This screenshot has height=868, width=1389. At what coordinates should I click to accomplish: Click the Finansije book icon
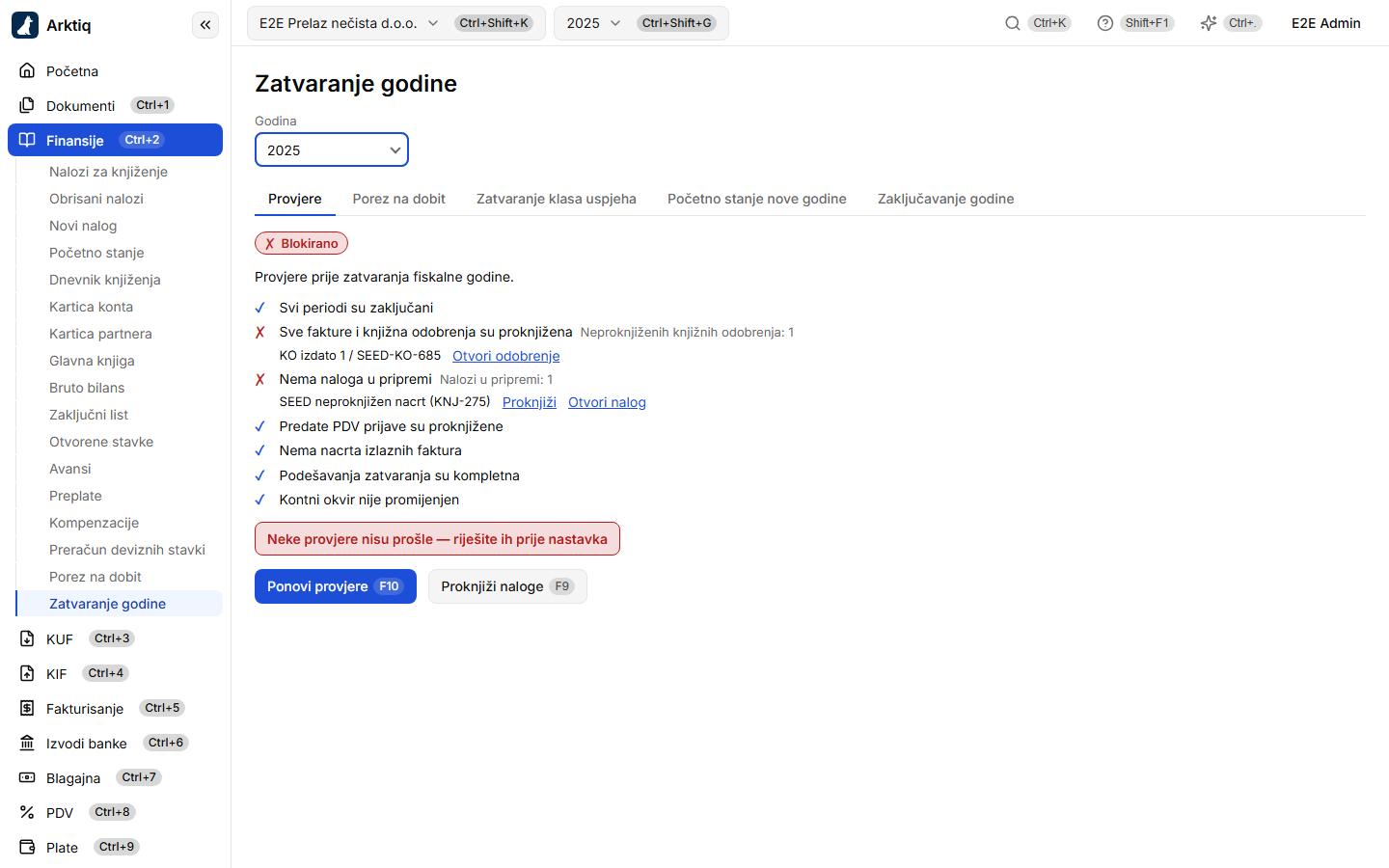point(27,140)
